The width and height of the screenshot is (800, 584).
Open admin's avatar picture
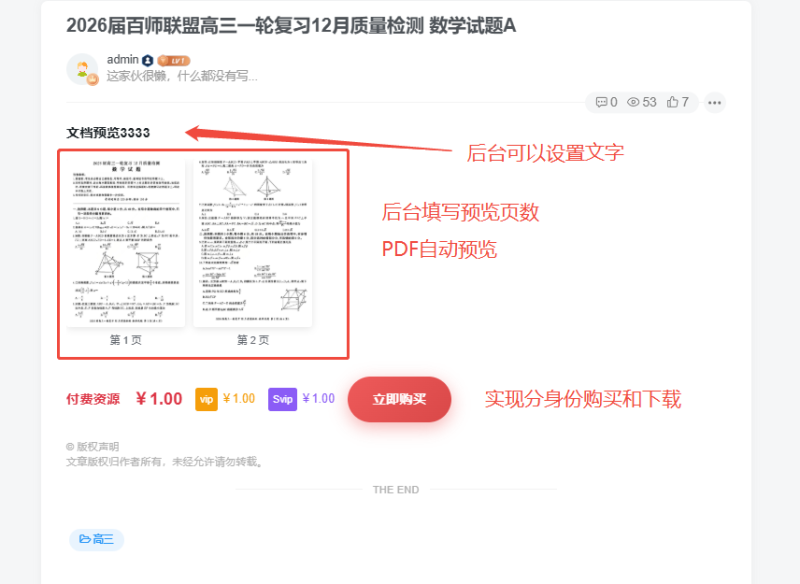coord(82,69)
